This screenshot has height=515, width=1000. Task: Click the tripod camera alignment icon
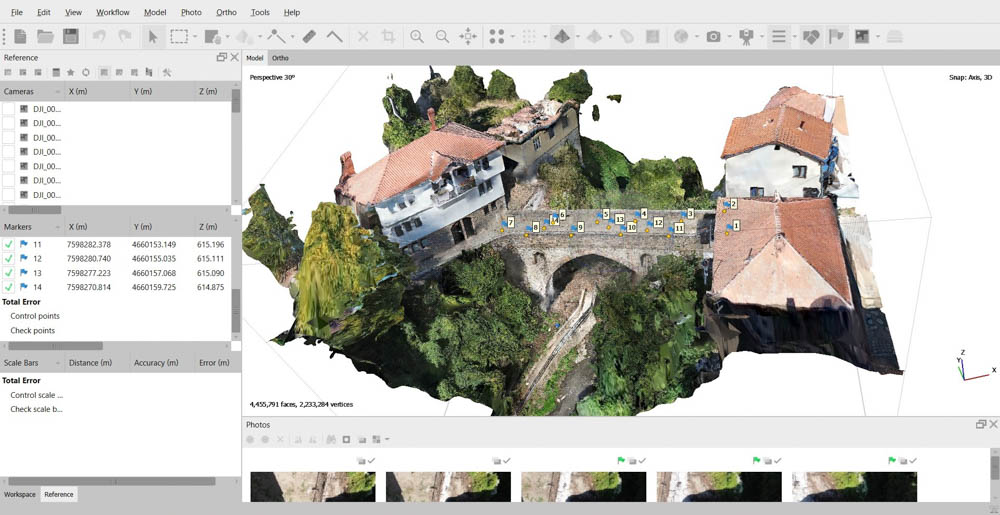(x=746, y=36)
